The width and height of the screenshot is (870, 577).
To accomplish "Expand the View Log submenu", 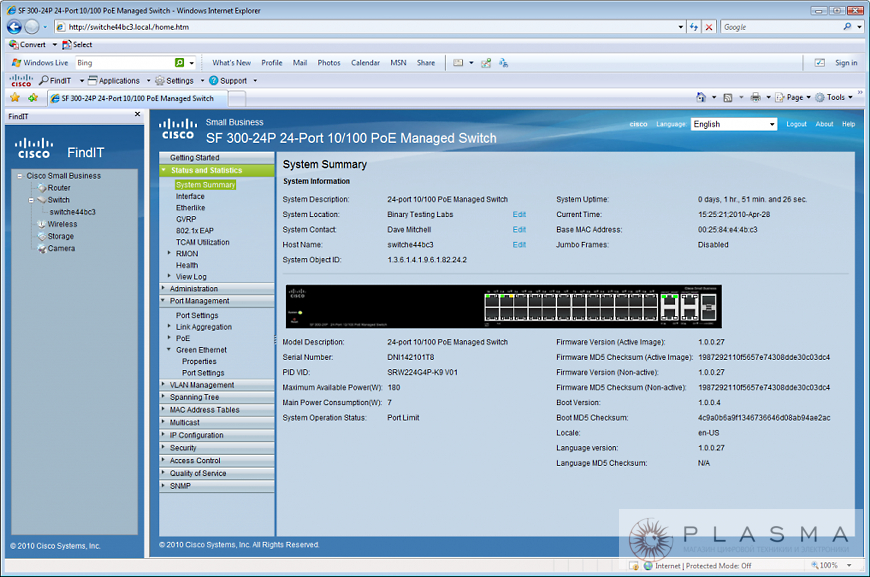I will coord(169,276).
